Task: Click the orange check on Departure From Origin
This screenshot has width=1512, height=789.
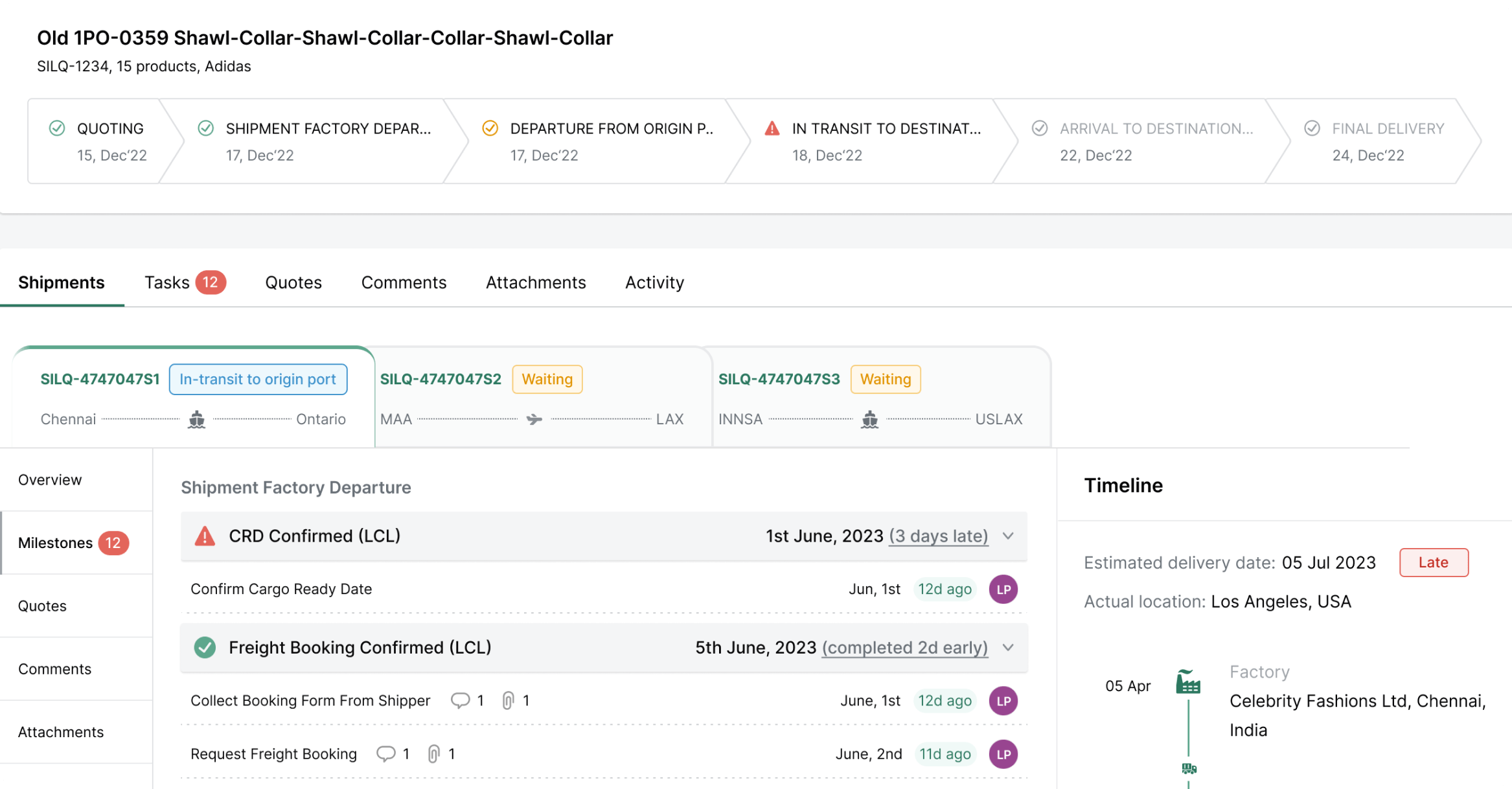Action: (x=490, y=128)
